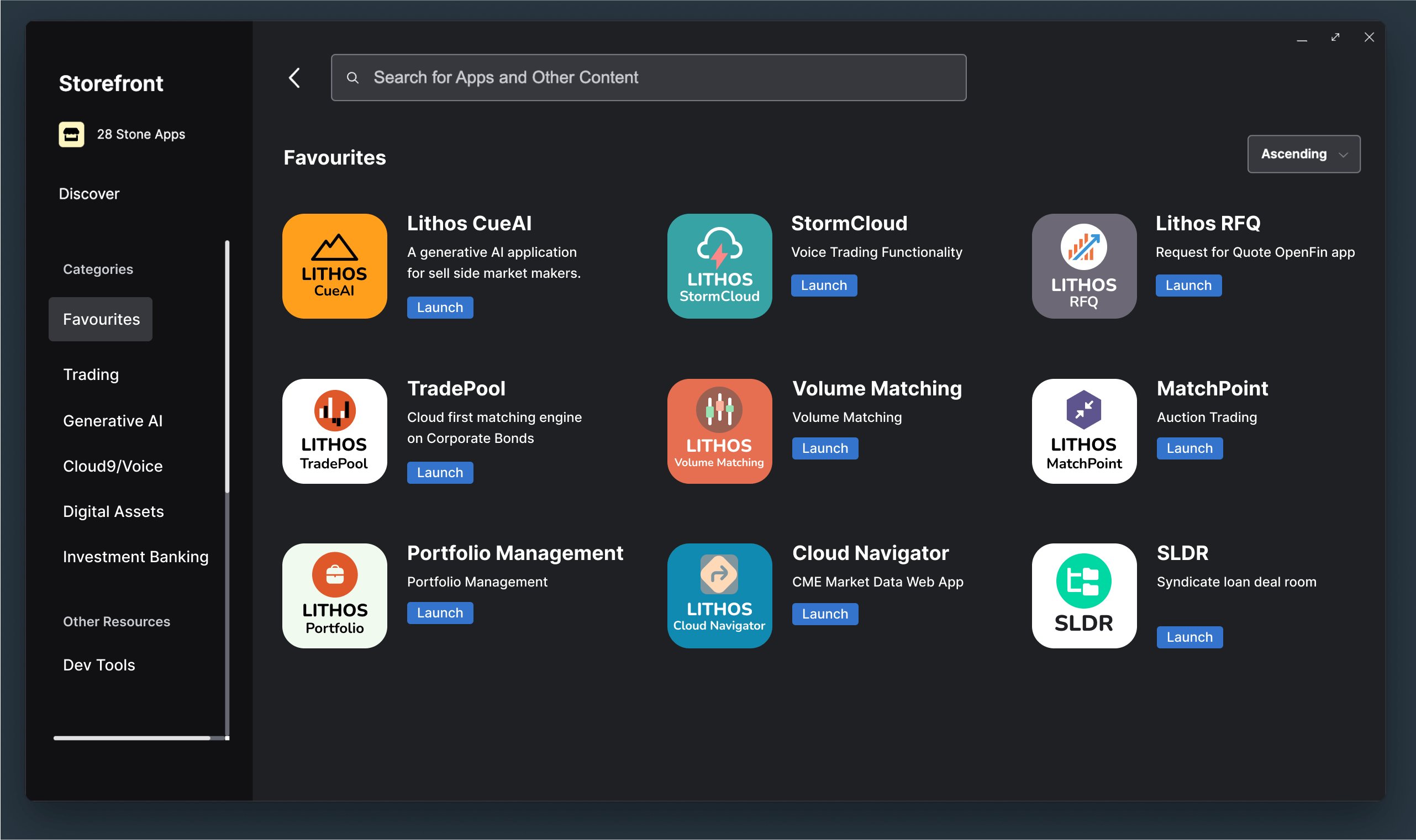
Task: Open the Dev Tools section
Action: 98,664
